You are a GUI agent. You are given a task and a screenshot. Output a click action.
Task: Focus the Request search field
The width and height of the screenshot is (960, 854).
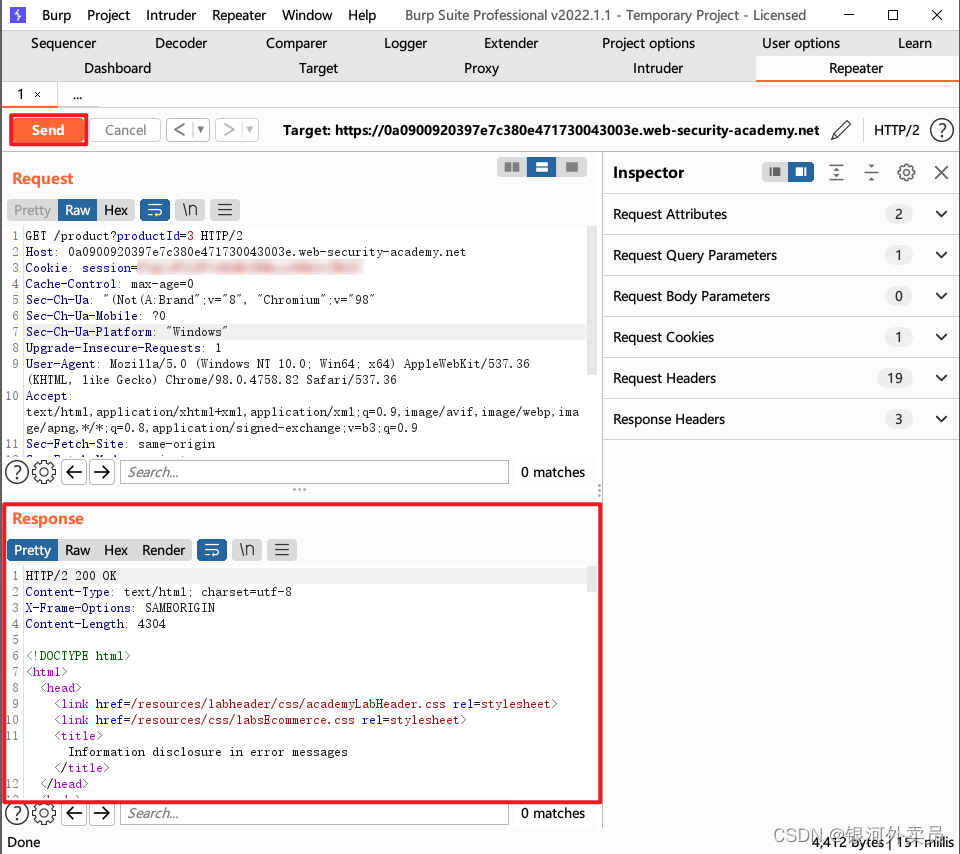click(x=315, y=472)
